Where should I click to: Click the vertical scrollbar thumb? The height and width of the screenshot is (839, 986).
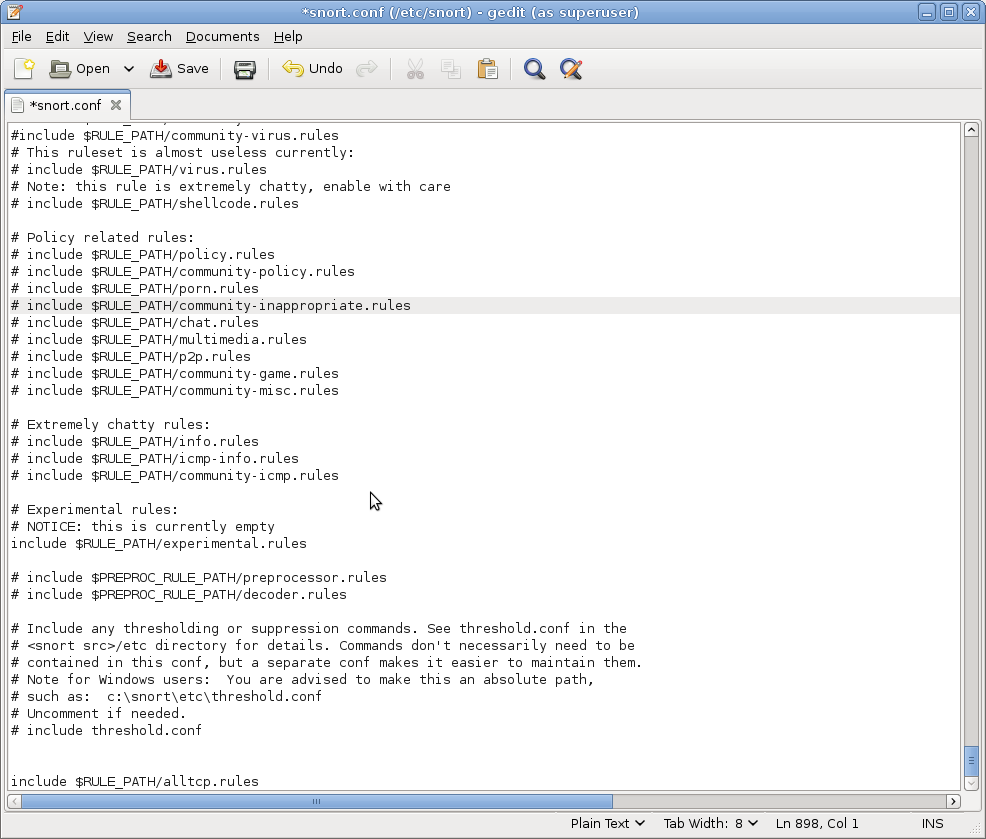click(x=971, y=761)
